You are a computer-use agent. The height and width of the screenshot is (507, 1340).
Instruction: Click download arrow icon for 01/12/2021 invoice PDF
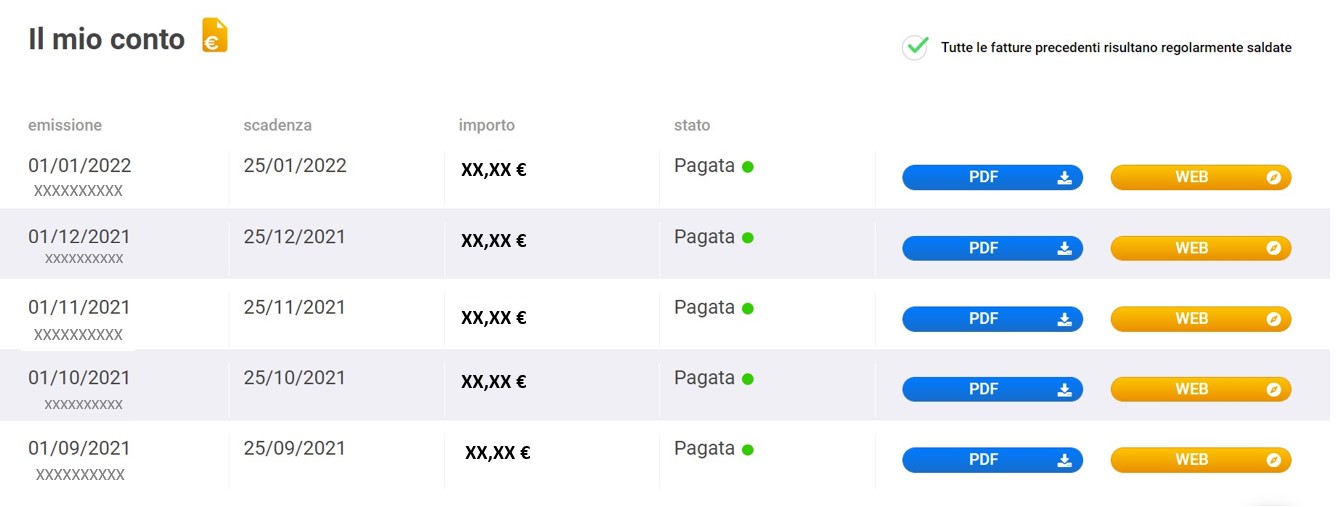pyautogui.click(x=1064, y=249)
